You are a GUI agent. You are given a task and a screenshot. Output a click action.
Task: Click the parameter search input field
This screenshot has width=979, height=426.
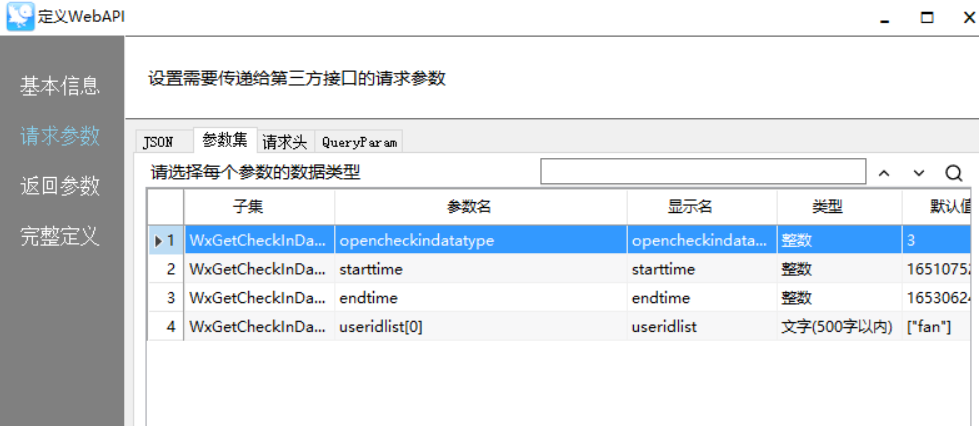(x=702, y=172)
